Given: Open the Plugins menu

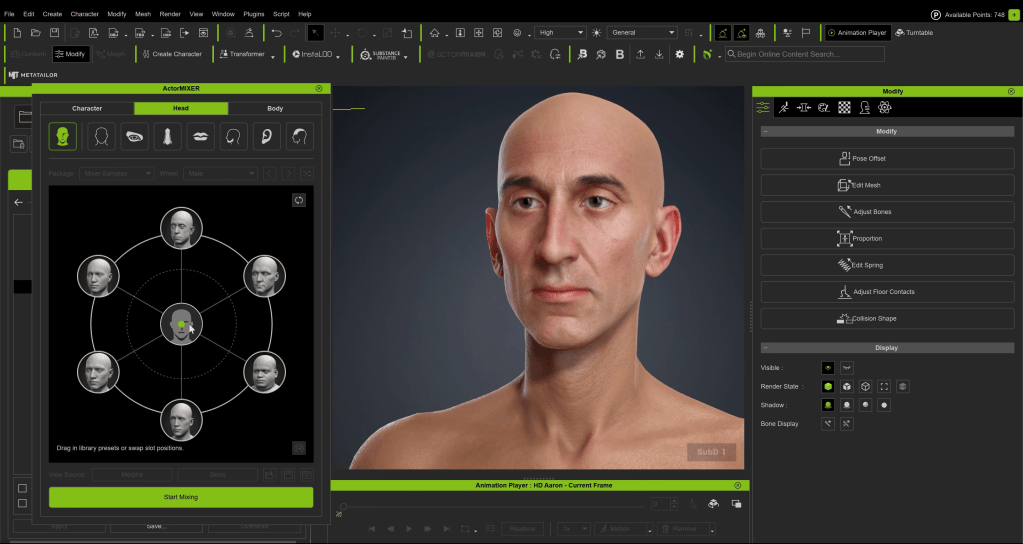Looking at the screenshot, I should [x=254, y=14].
